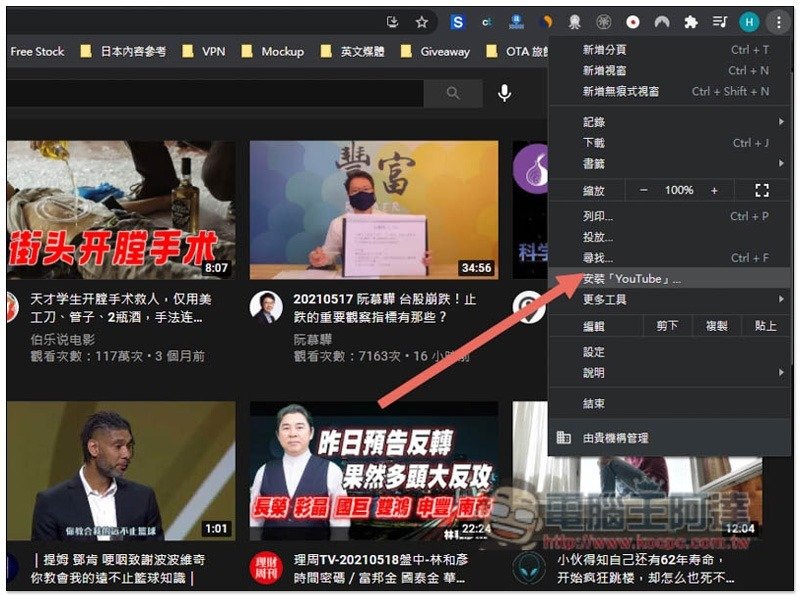
Task: Open the Chrome profile avatar 'H'
Action: pyautogui.click(x=749, y=22)
